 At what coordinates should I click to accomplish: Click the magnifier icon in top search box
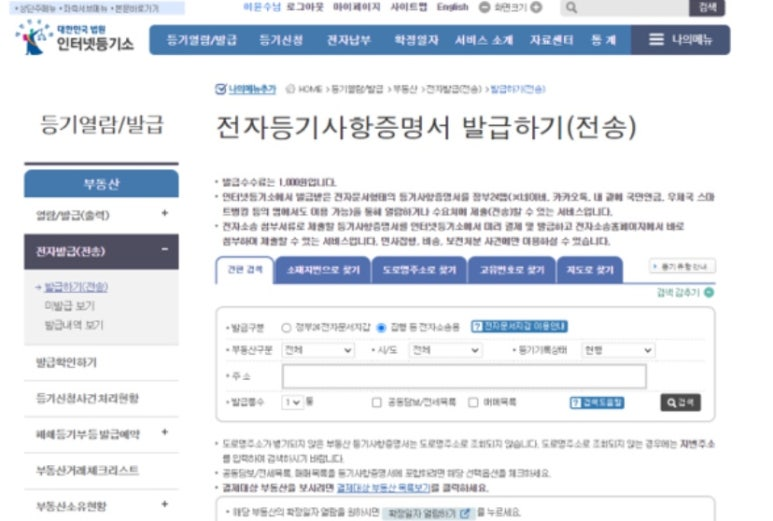[571, 7]
